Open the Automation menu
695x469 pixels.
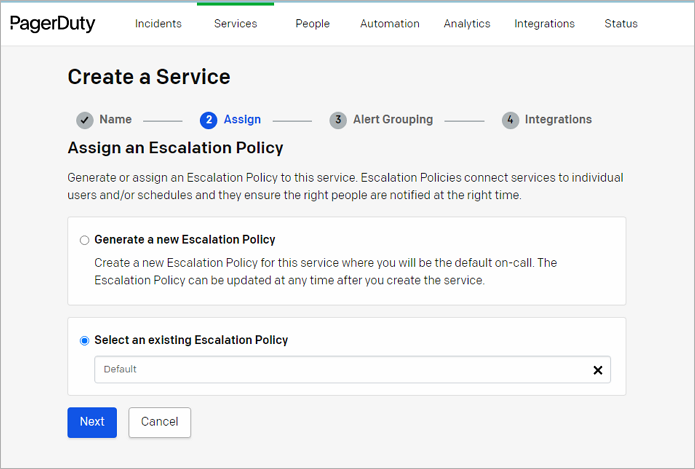(x=390, y=24)
